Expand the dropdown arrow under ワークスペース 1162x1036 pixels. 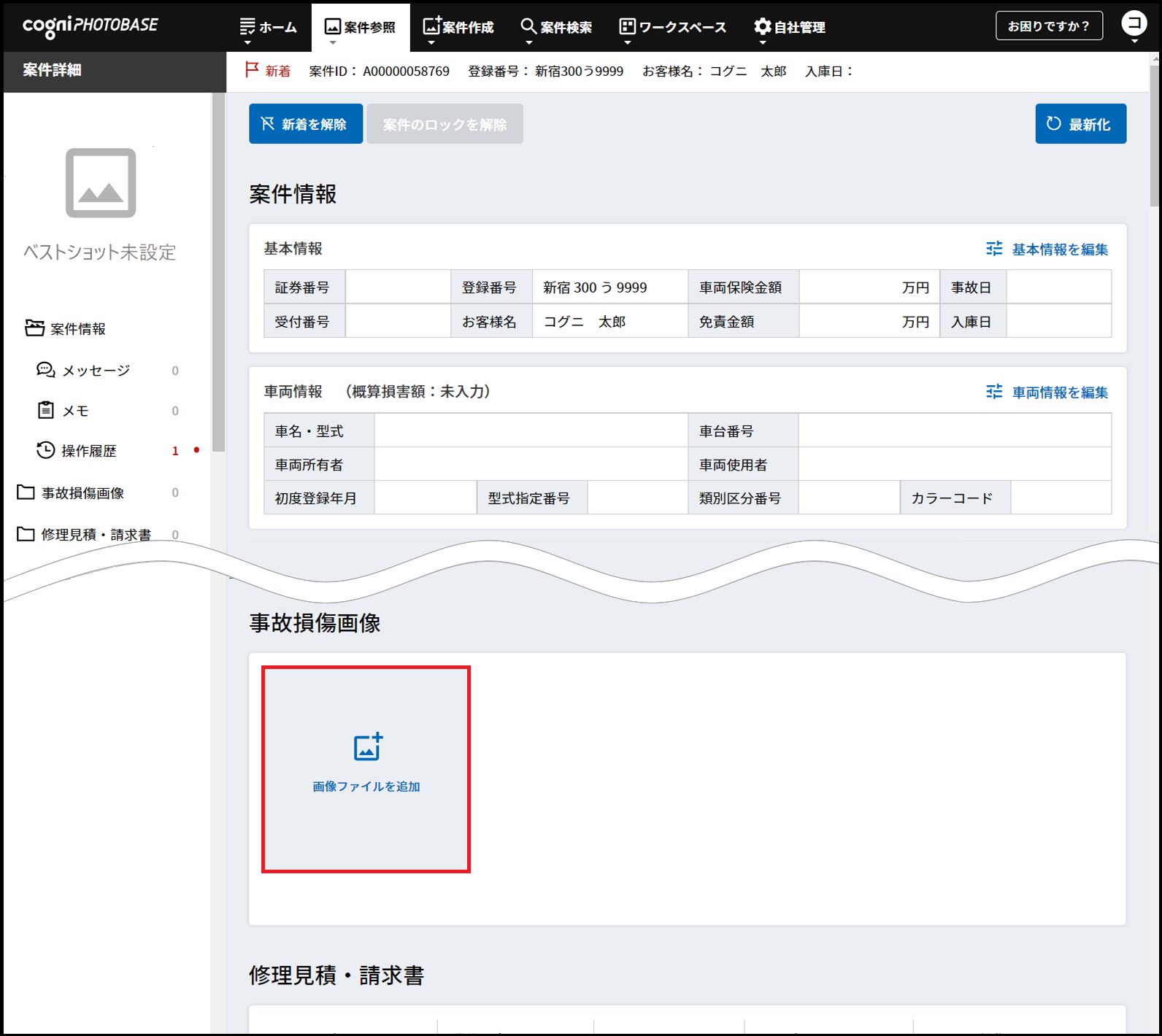(627, 42)
